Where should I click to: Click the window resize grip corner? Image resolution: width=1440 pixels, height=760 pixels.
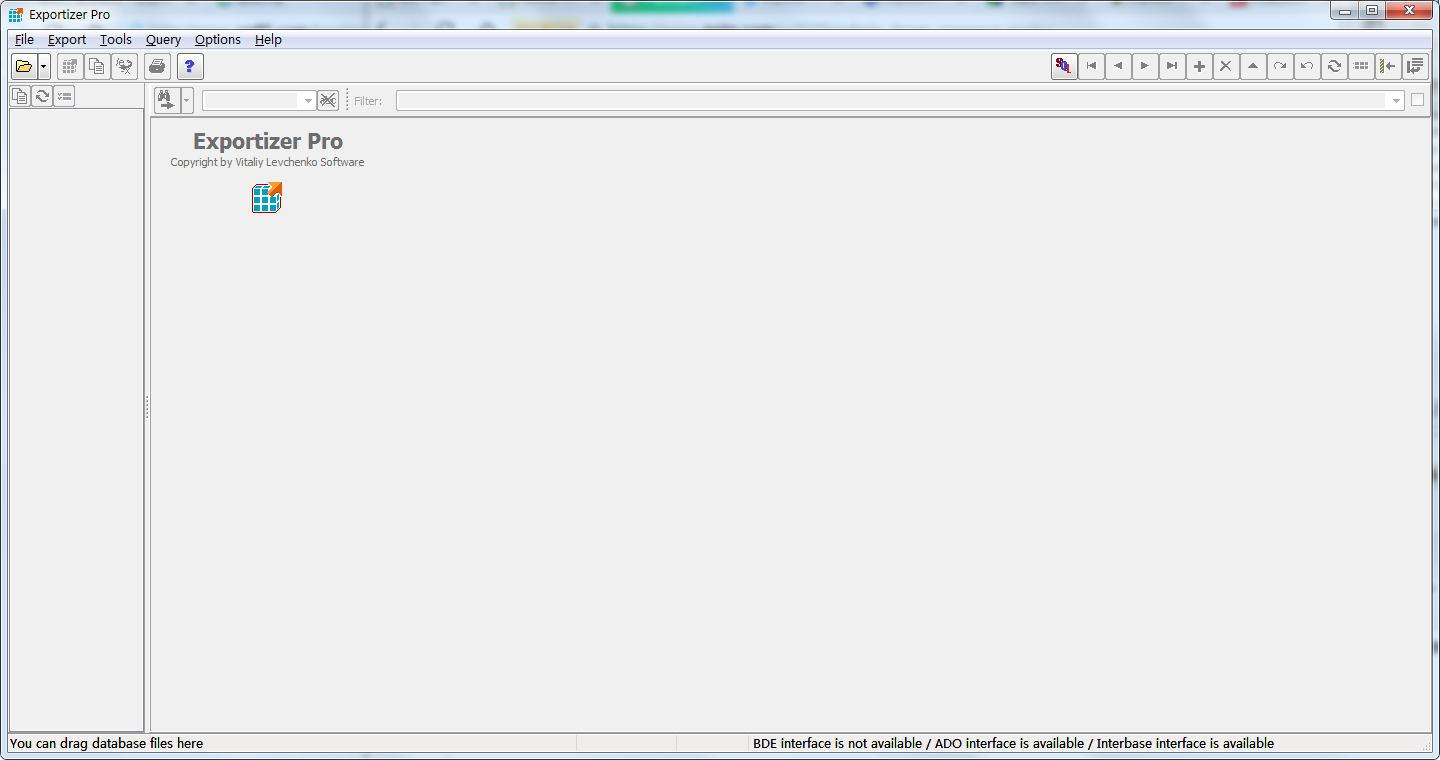(x=1427, y=746)
